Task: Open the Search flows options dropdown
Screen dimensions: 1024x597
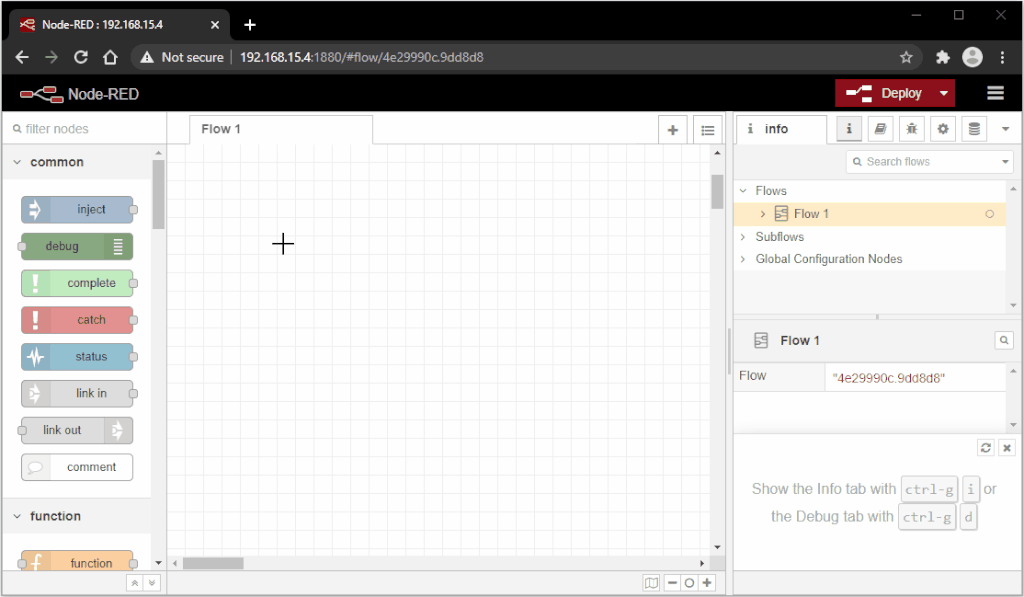Action: coord(1005,161)
